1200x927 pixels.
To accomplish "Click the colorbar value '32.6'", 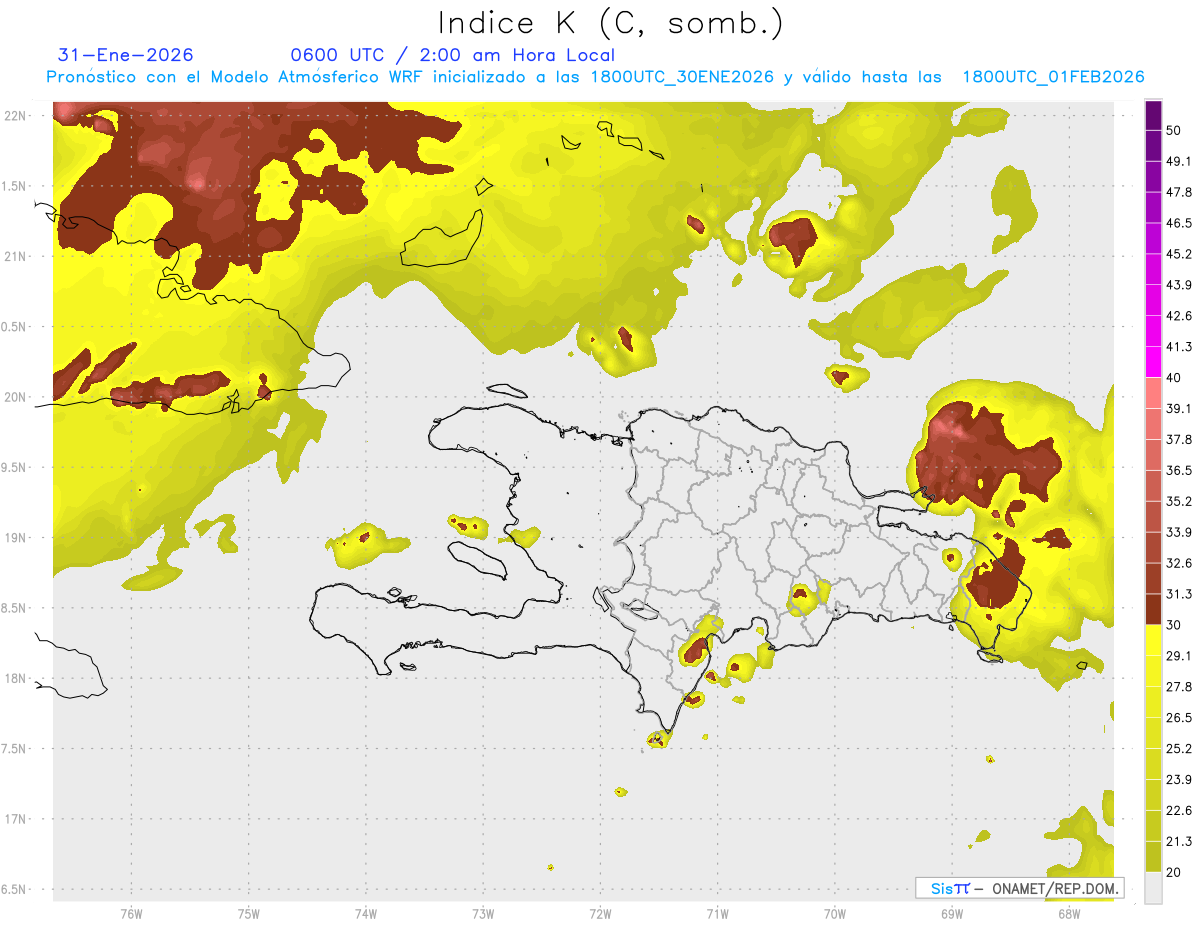I will click(1178, 563).
